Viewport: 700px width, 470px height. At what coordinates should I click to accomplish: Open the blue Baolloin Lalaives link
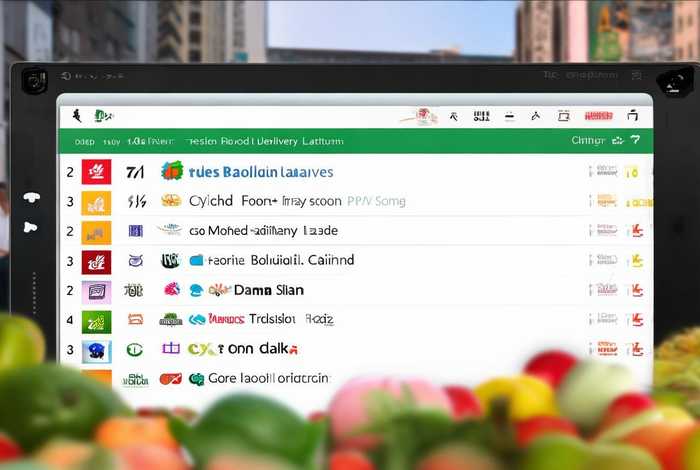[278, 172]
